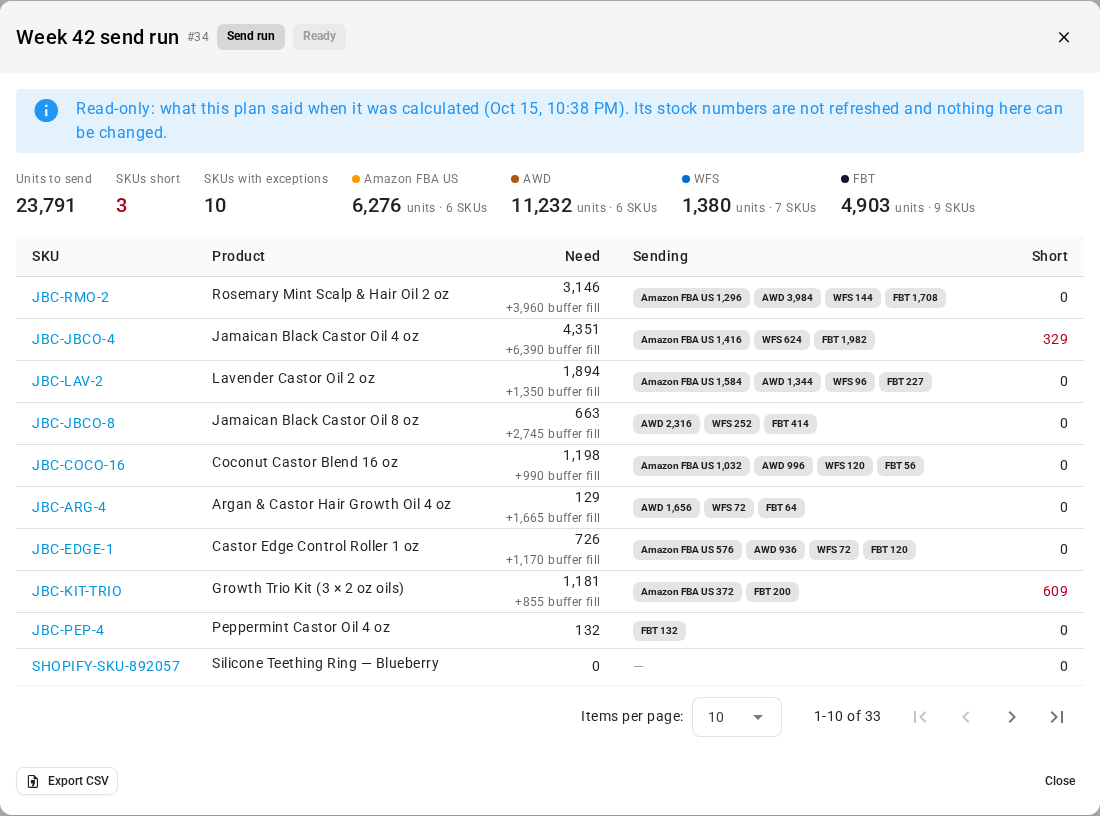
Task: Click the FBT 132 chip
Action: point(659,631)
